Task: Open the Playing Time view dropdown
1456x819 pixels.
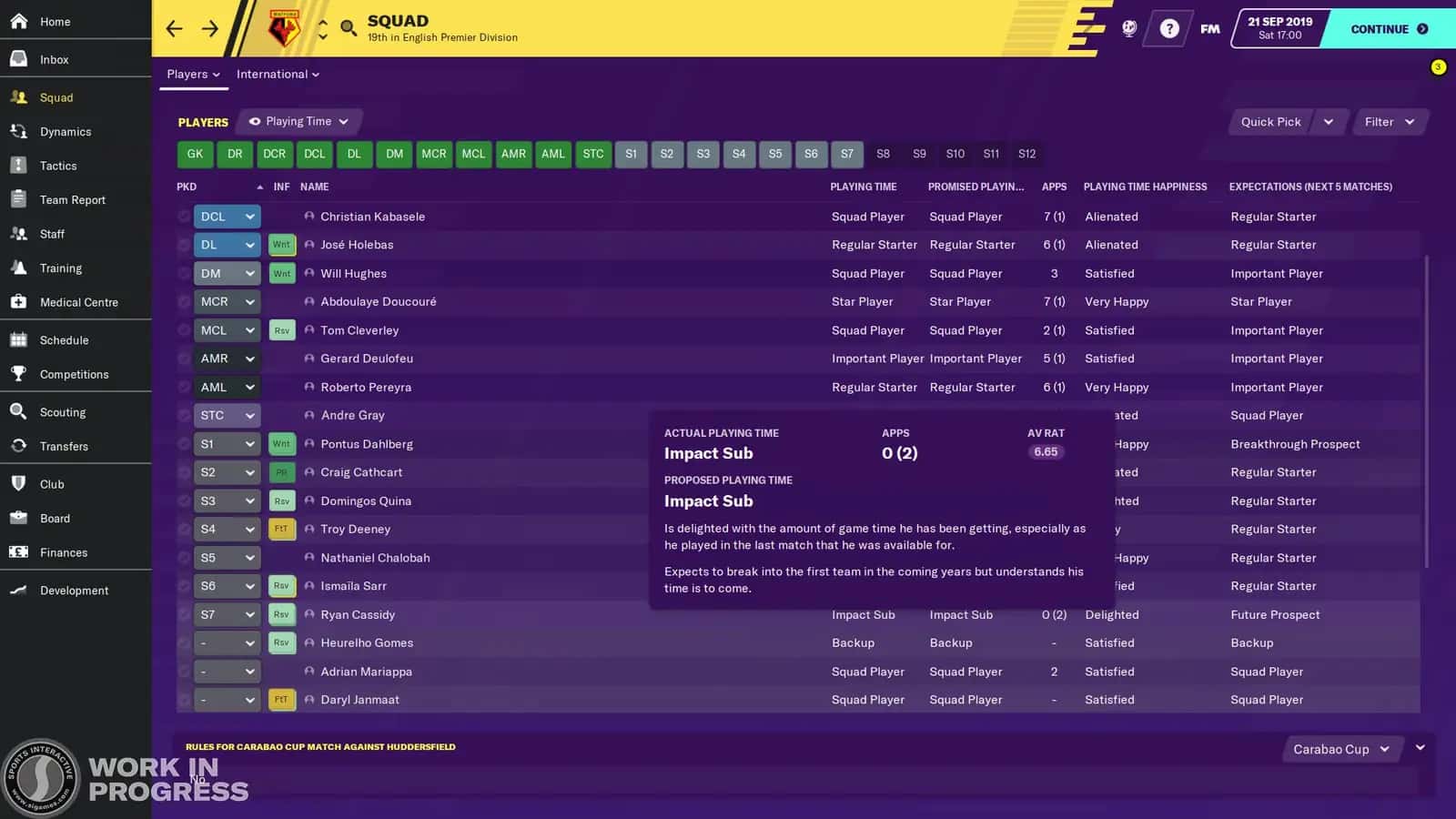Action: tap(298, 121)
